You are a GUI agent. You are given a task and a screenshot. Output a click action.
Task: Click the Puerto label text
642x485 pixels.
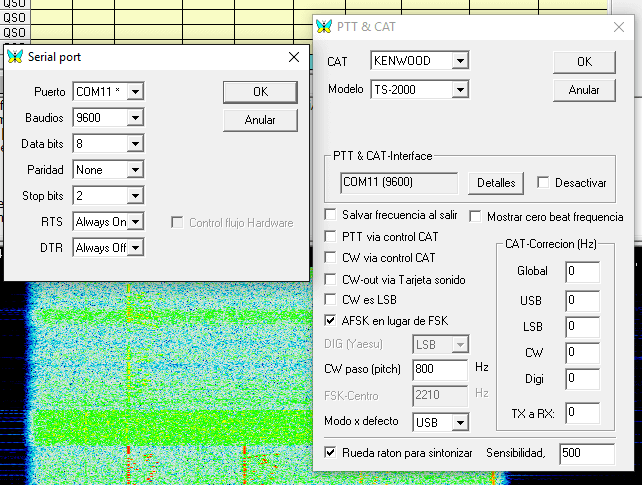[x=50, y=92]
